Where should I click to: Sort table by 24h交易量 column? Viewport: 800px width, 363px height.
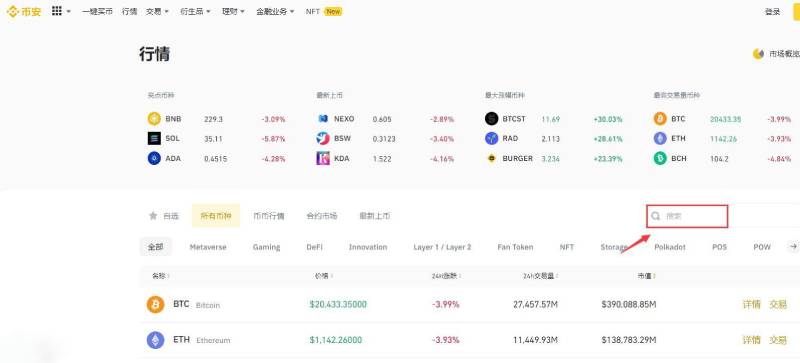(540, 276)
